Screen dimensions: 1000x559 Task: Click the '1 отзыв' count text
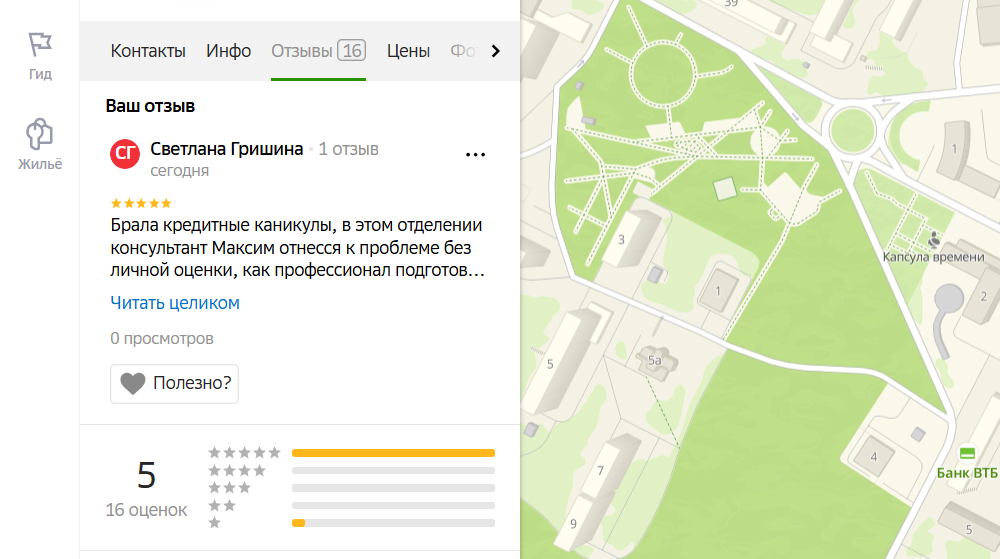tap(348, 149)
